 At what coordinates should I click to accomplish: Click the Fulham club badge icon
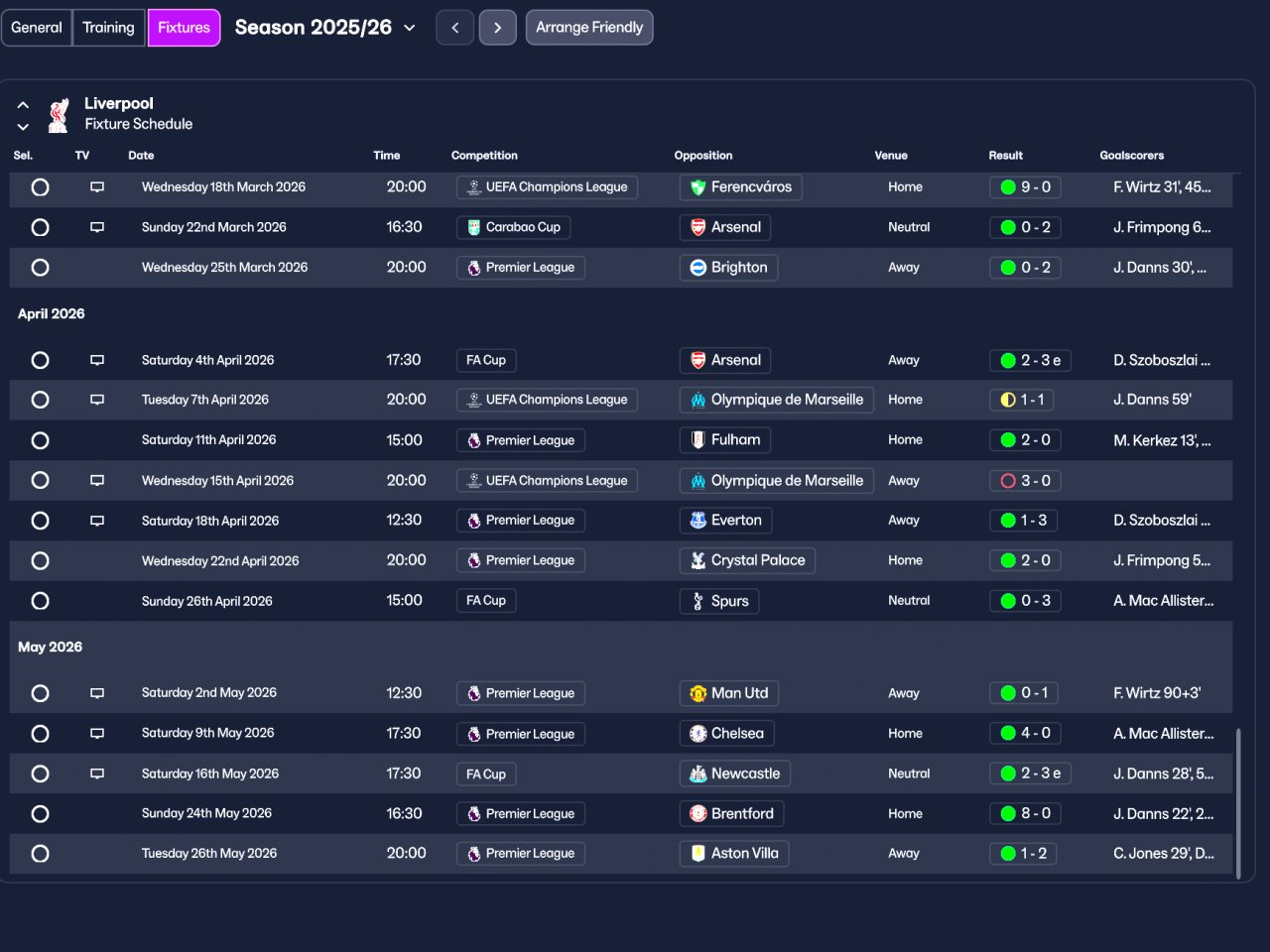click(x=698, y=440)
